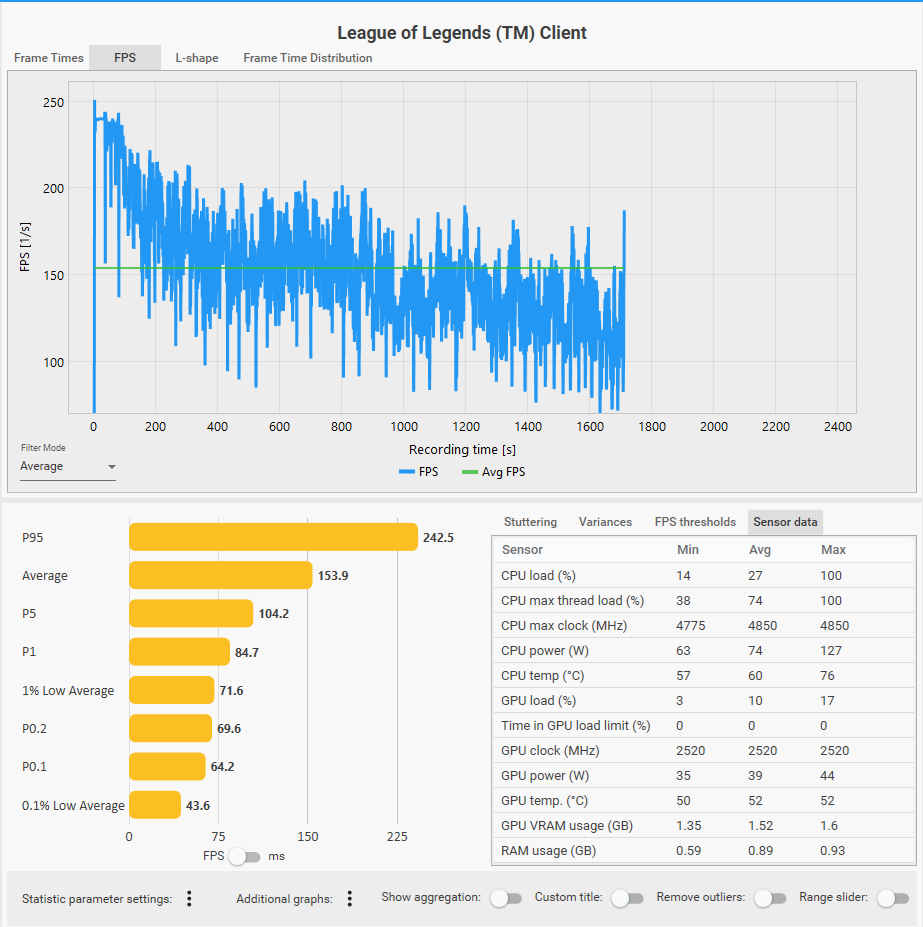Select the RAM usage (GB) row label
This screenshot has width=923, height=927.
[548, 851]
